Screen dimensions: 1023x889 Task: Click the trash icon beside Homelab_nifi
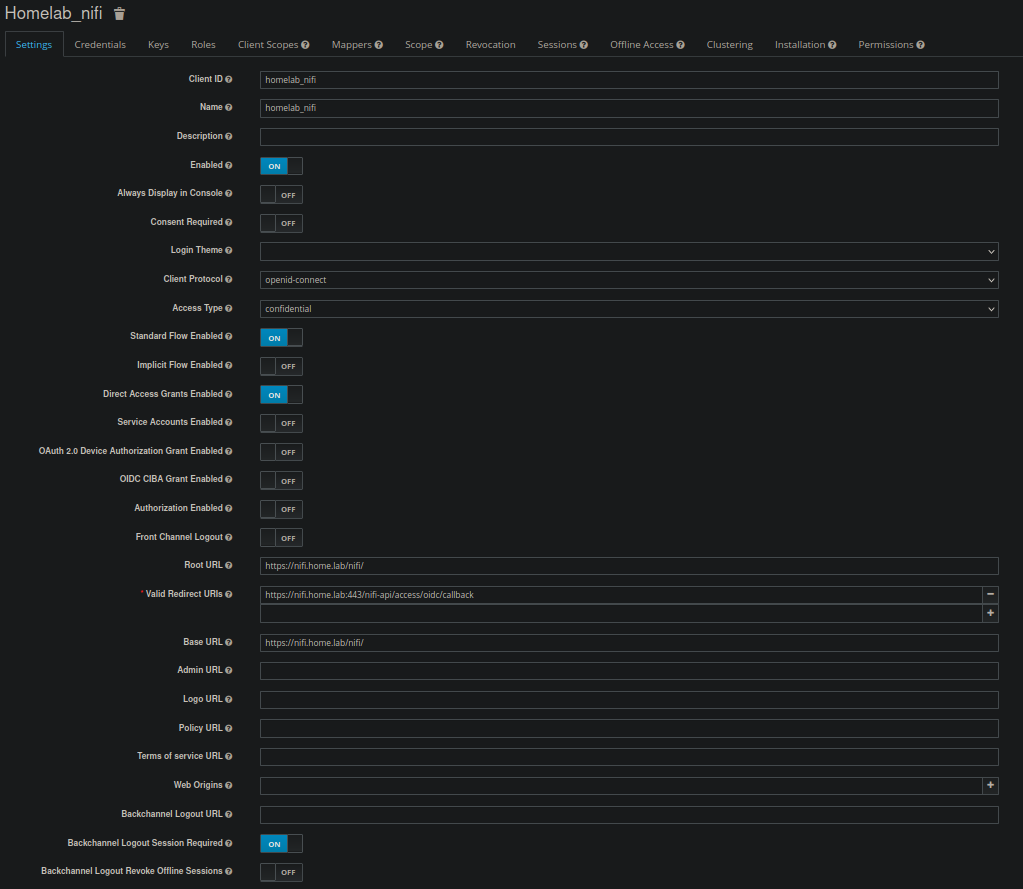click(120, 14)
